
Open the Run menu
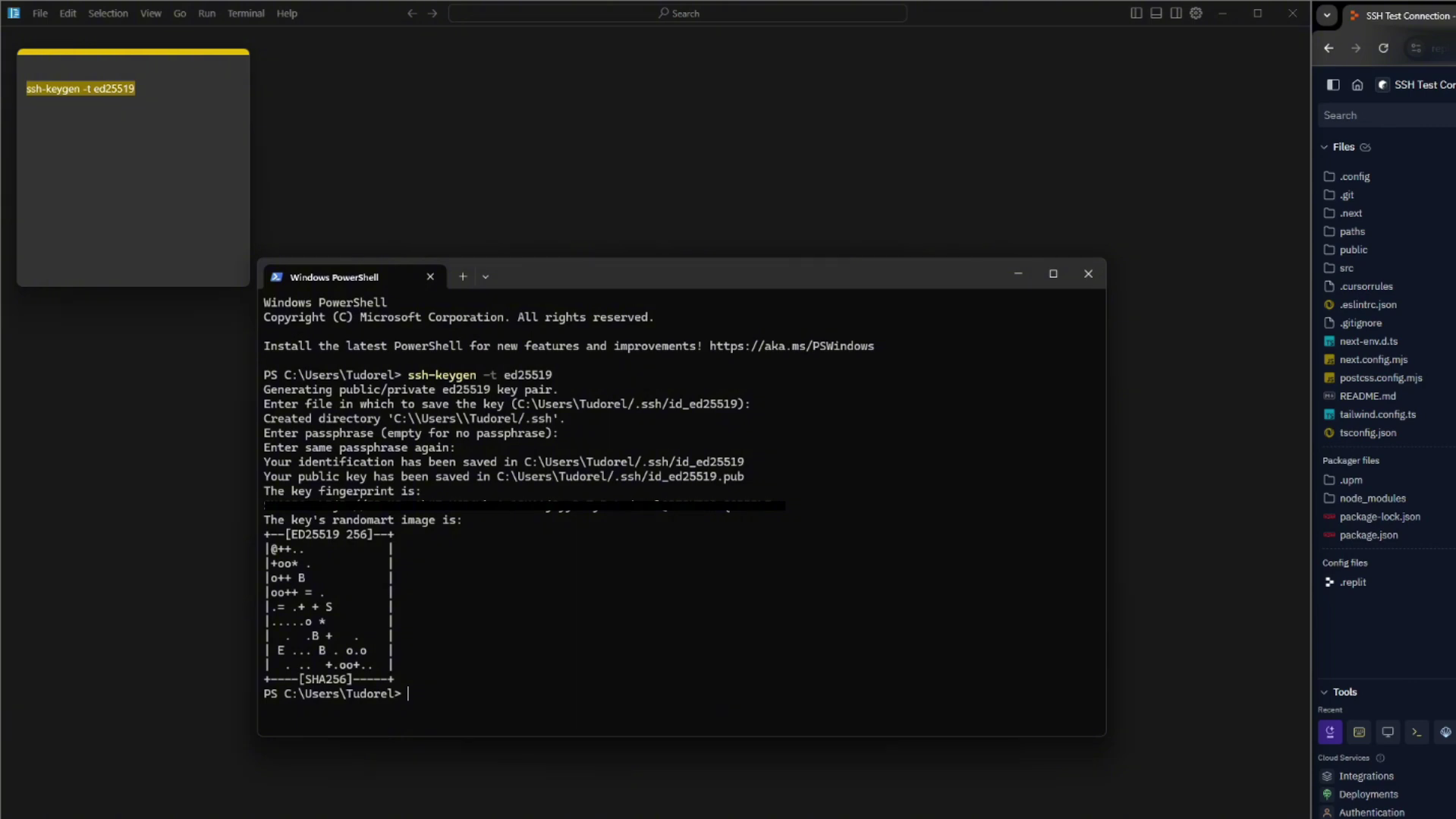click(206, 13)
